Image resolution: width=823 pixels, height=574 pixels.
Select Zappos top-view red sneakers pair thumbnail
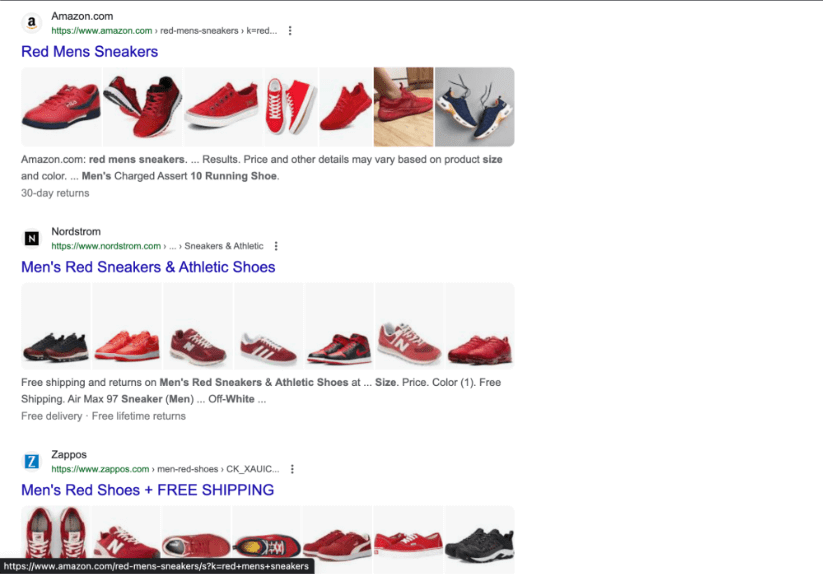[56, 539]
